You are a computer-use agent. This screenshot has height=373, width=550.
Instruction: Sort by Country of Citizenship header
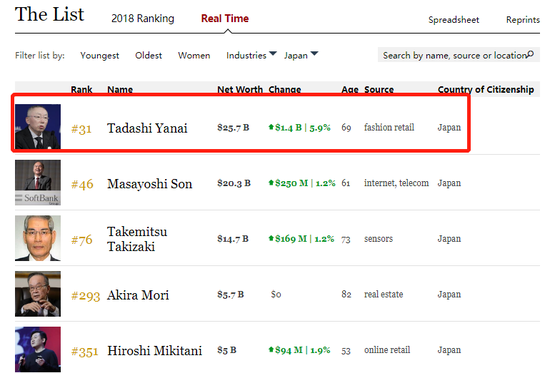[x=486, y=89]
